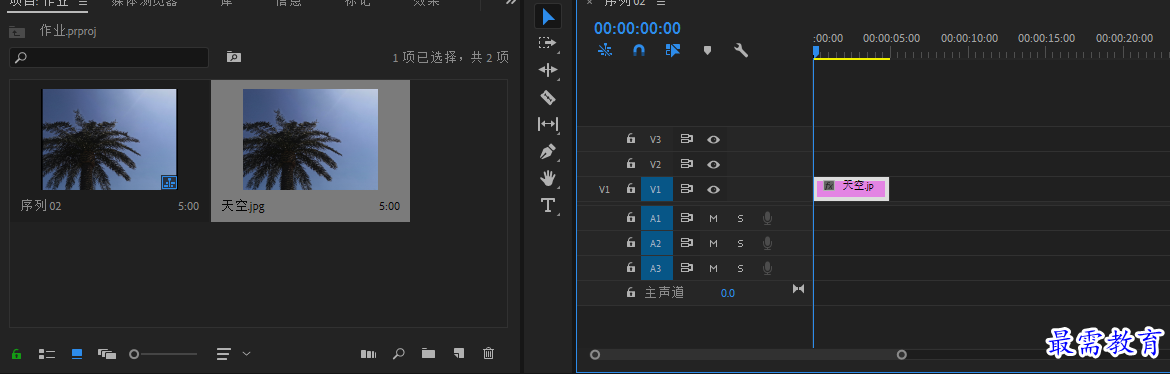Click ruler time 00:00:10:00
Image resolution: width=1170 pixels, height=374 pixels.
[969, 38]
